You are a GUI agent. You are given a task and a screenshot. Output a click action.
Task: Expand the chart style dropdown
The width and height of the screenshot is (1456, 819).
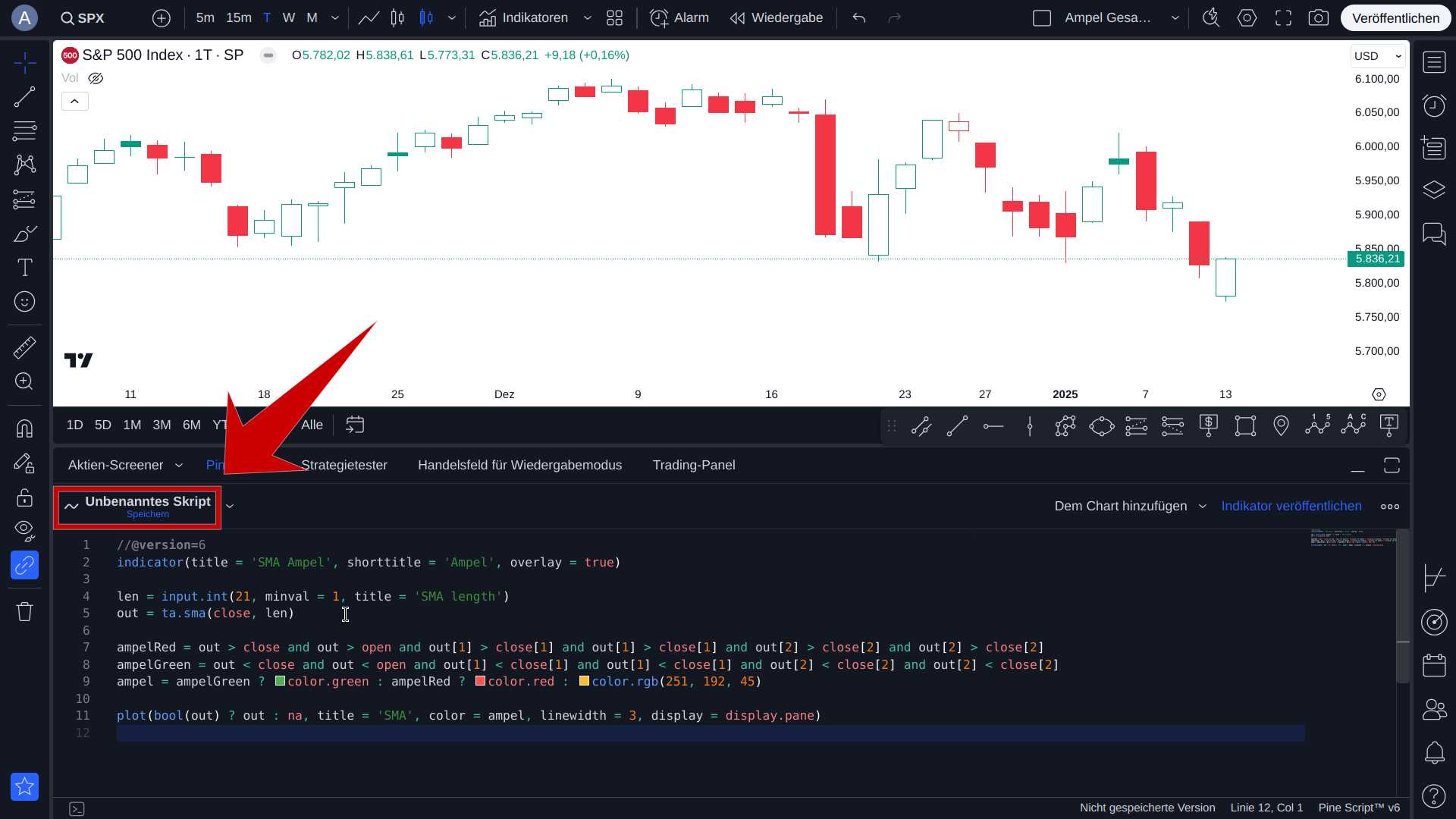click(x=452, y=17)
